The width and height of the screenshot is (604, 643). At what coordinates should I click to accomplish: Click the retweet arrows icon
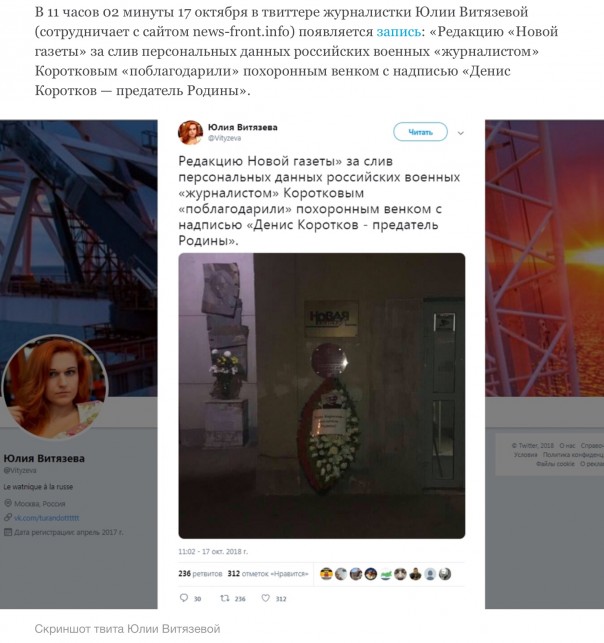[225, 598]
